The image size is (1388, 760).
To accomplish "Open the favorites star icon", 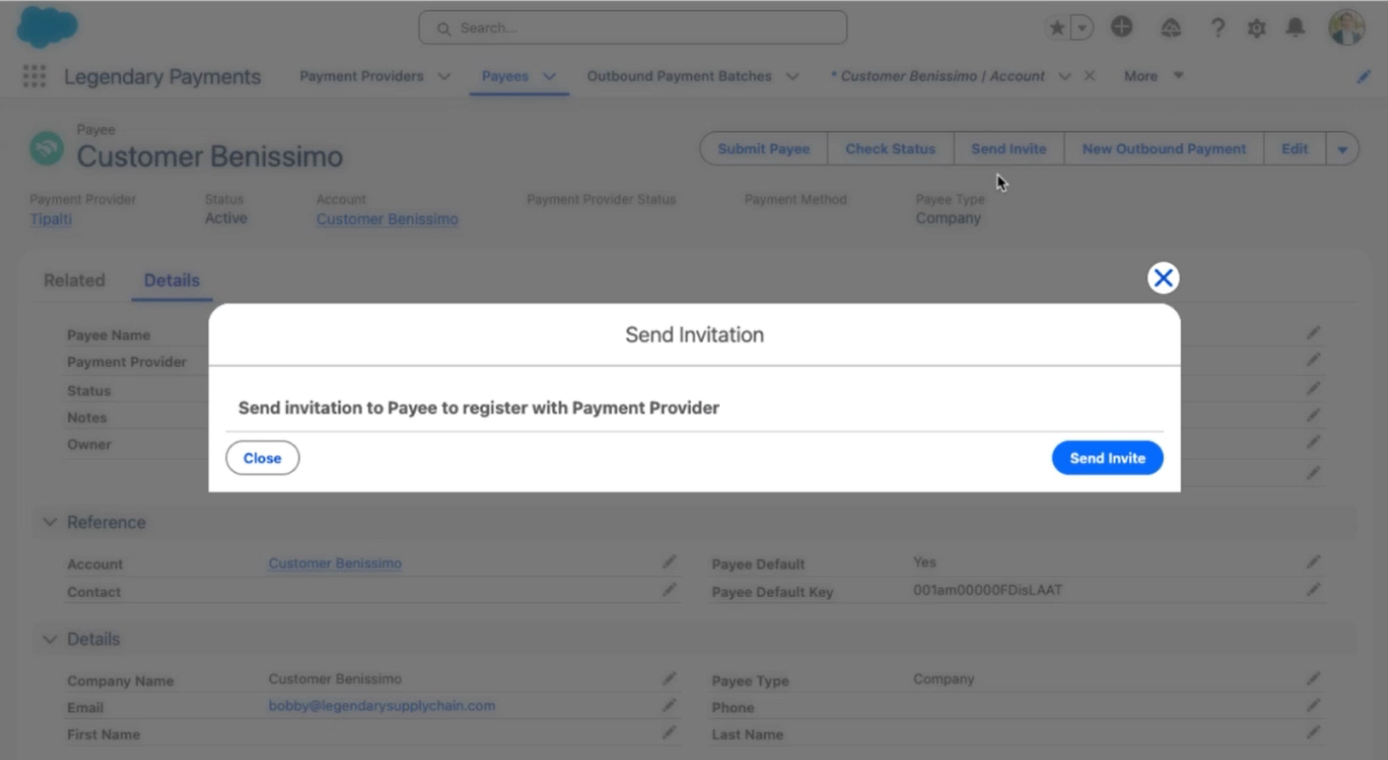I will pos(1057,28).
